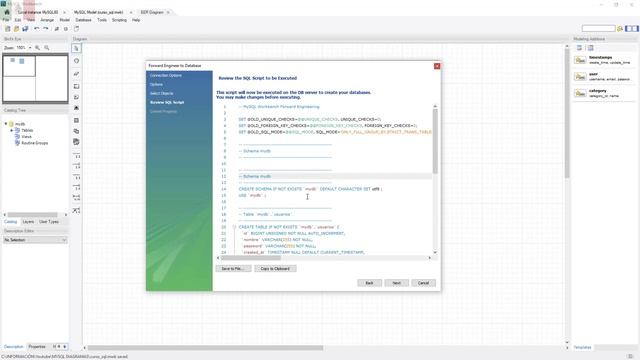Click the Cancel button in wizard
Image resolution: width=640 pixels, height=360 pixels.
(x=423, y=283)
